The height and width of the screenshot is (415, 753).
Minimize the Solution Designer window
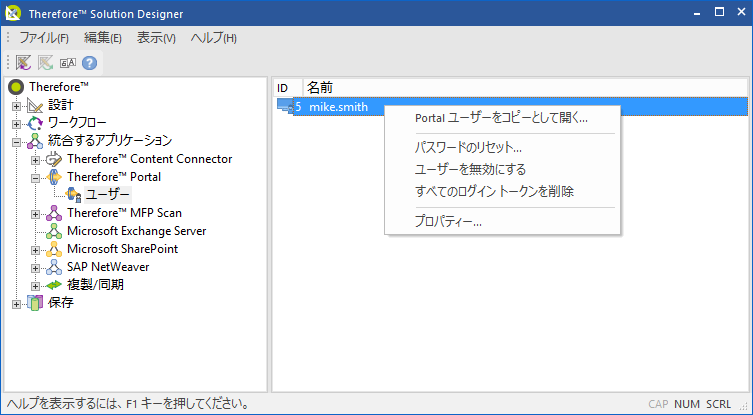click(x=697, y=12)
